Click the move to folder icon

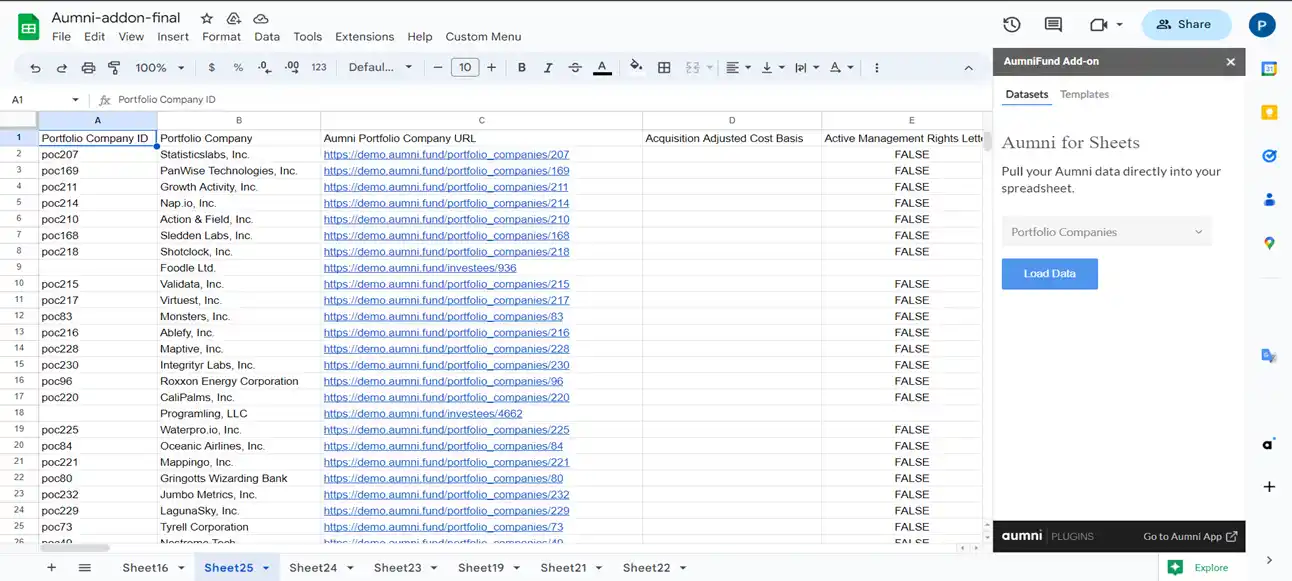(233, 19)
